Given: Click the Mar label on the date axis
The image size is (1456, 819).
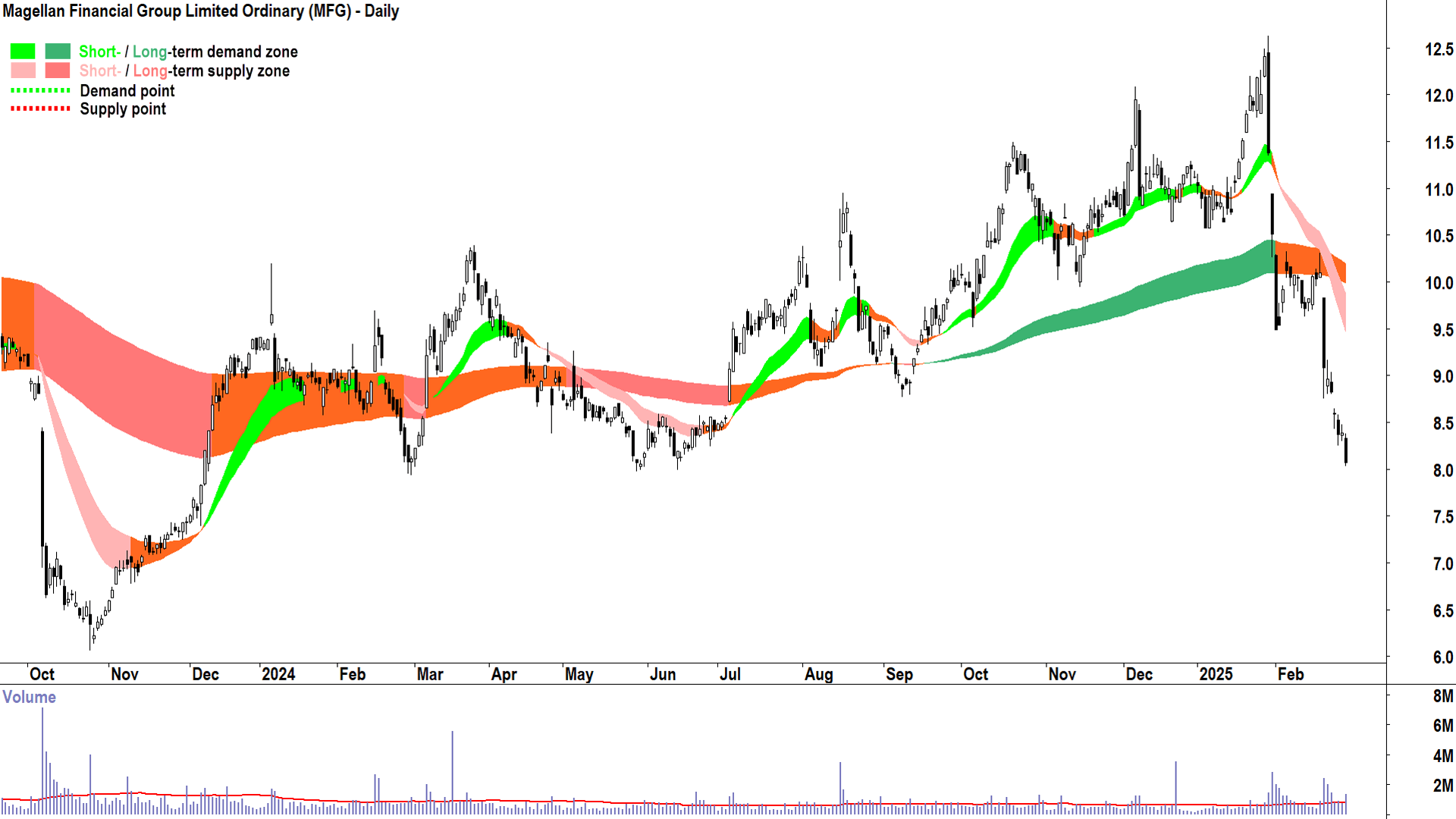Looking at the screenshot, I should (430, 674).
